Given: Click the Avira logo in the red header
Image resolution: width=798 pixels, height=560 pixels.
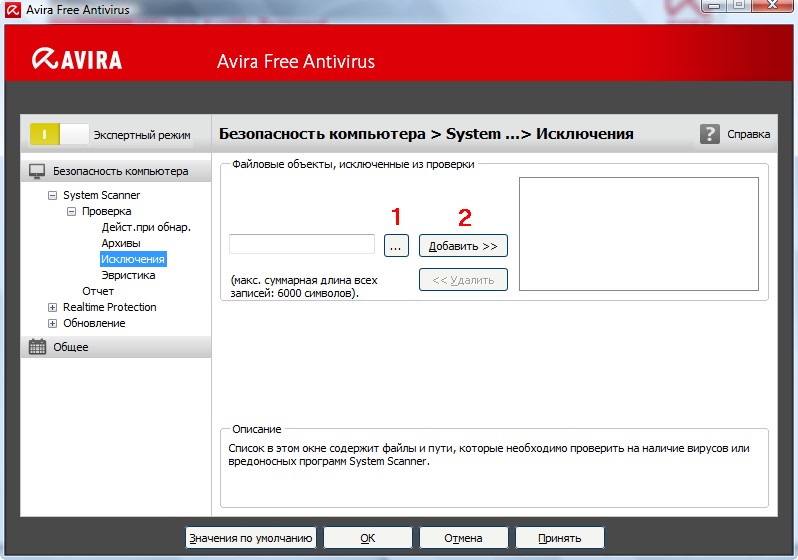Looking at the screenshot, I should pyautogui.click(x=77, y=59).
